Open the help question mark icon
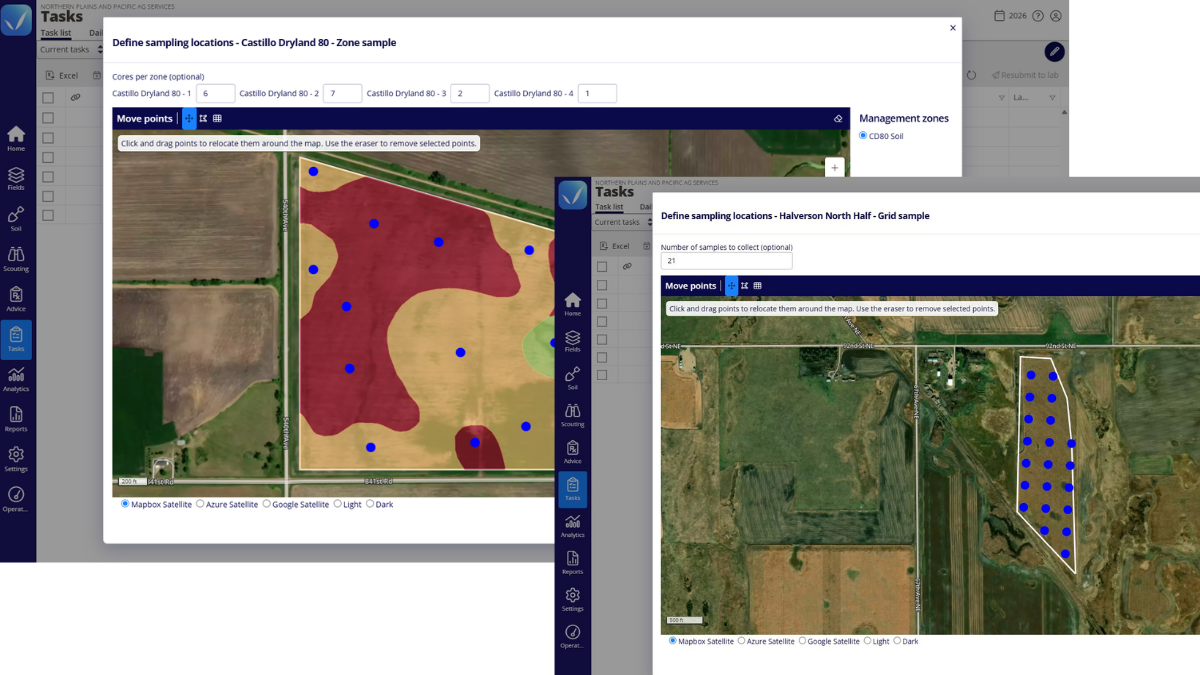1200x675 pixels. pos(1038,16)
